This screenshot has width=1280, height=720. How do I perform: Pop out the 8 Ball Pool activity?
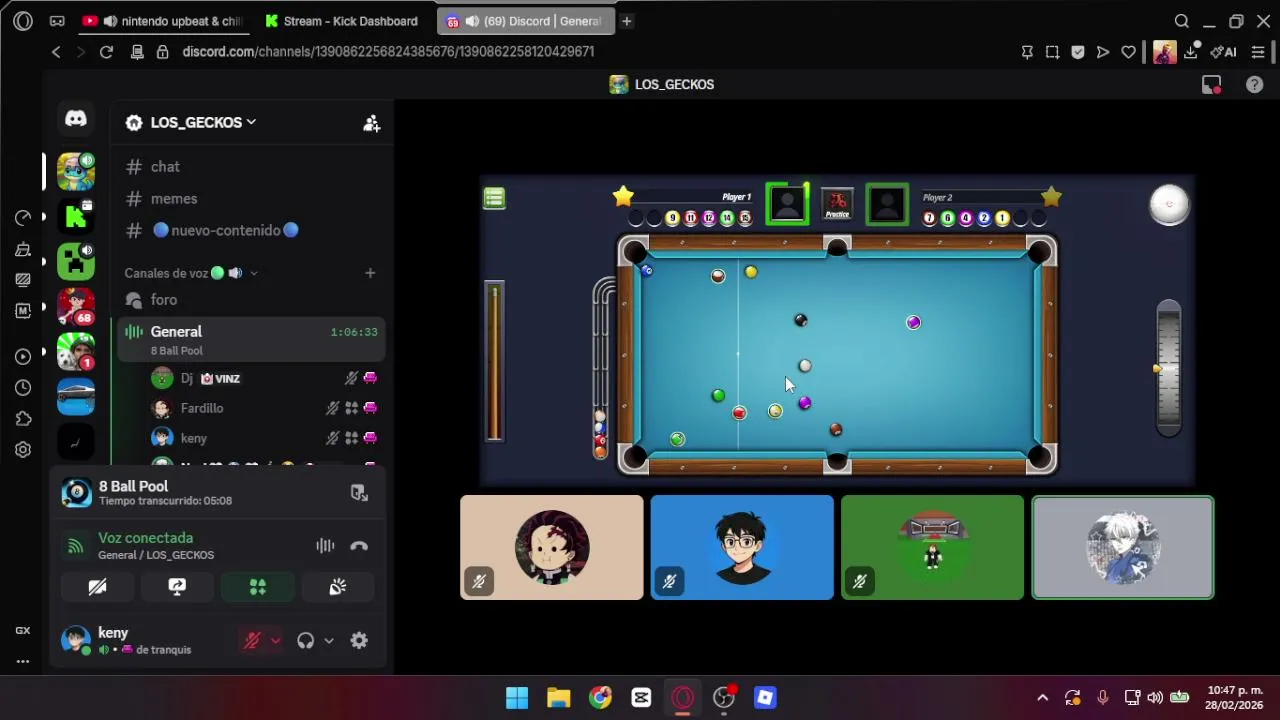pyautogui.click(x=359, y=493)
